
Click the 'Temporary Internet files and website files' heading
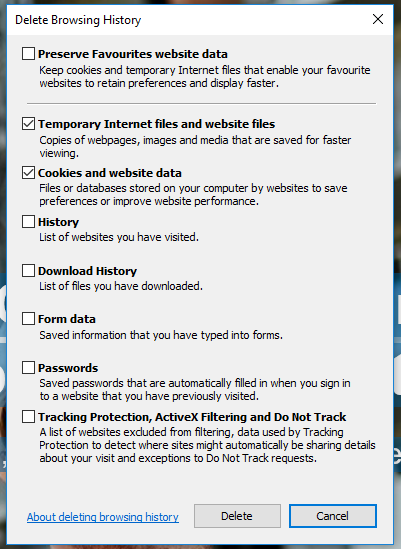[x=157, y=124]
